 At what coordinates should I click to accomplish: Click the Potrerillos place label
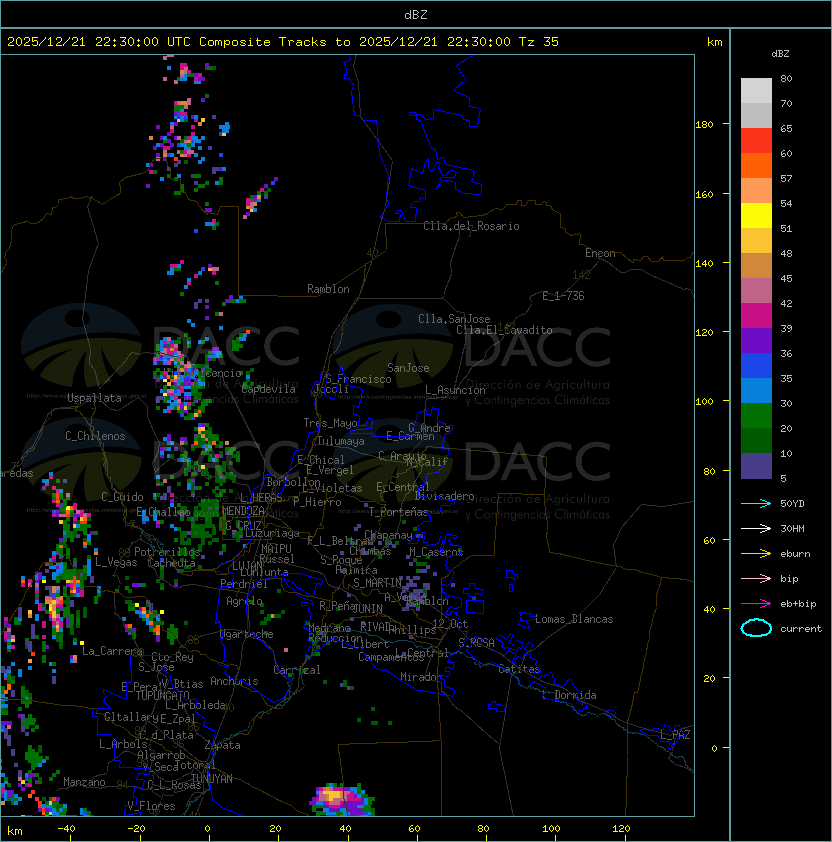167,552
